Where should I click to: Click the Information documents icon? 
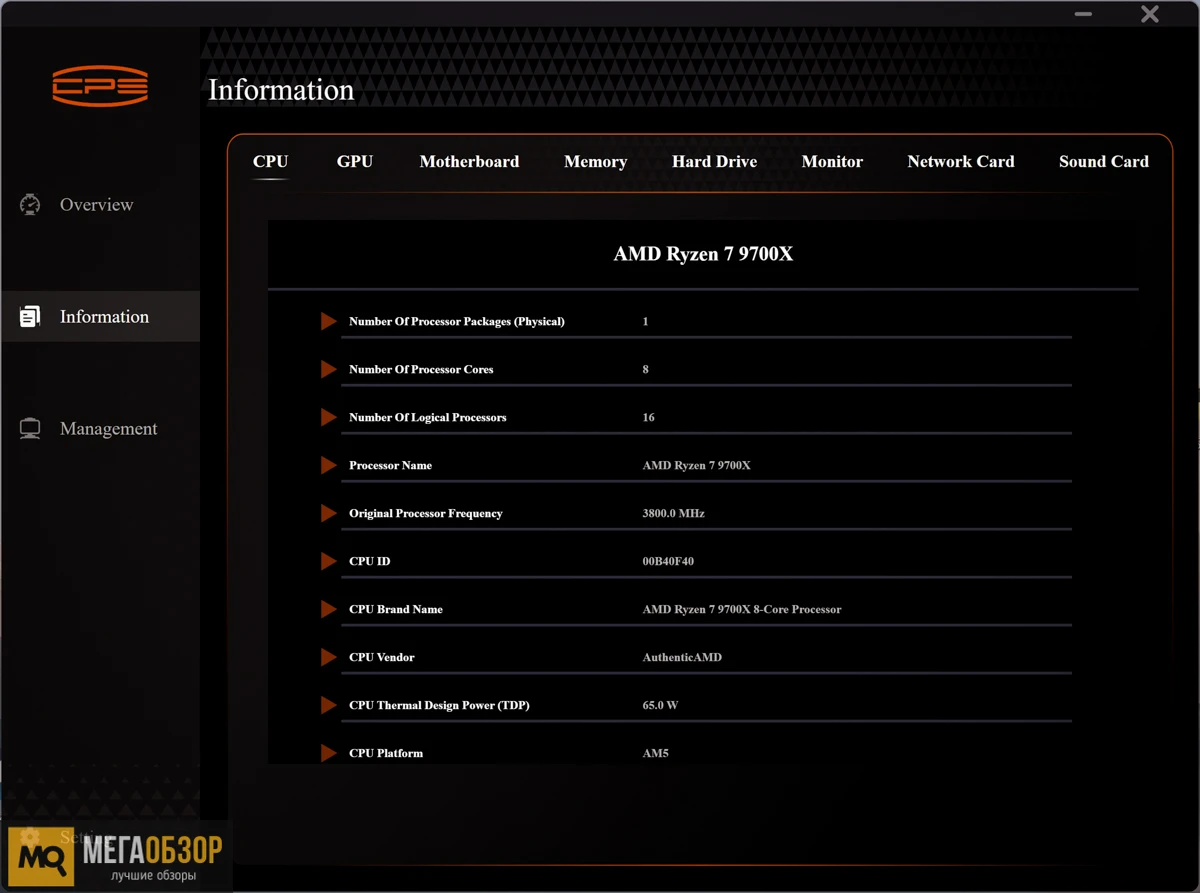(x=30, y=317)
